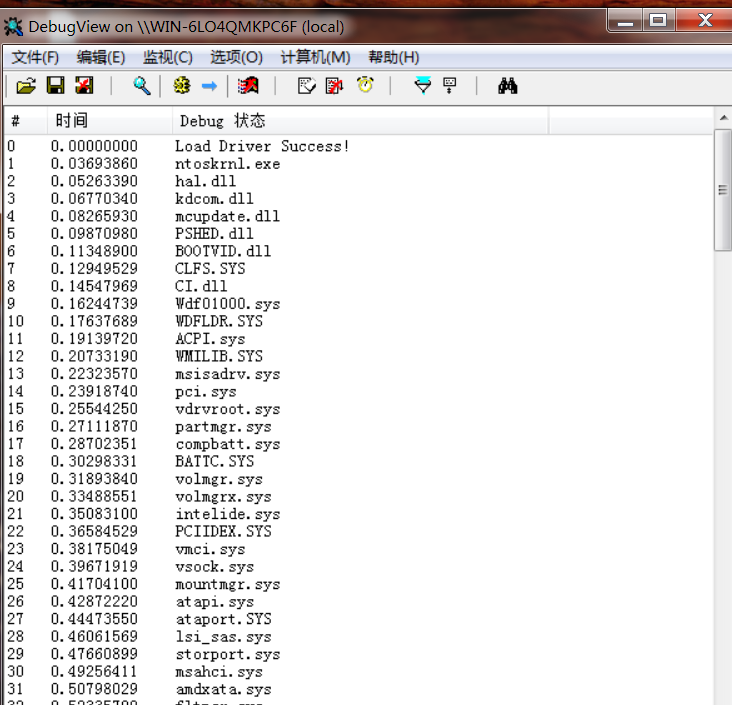This screenshot has width=732, height=705.
Task: Toggle the Capture Kernel gear icon
Action: pos(182,86)
